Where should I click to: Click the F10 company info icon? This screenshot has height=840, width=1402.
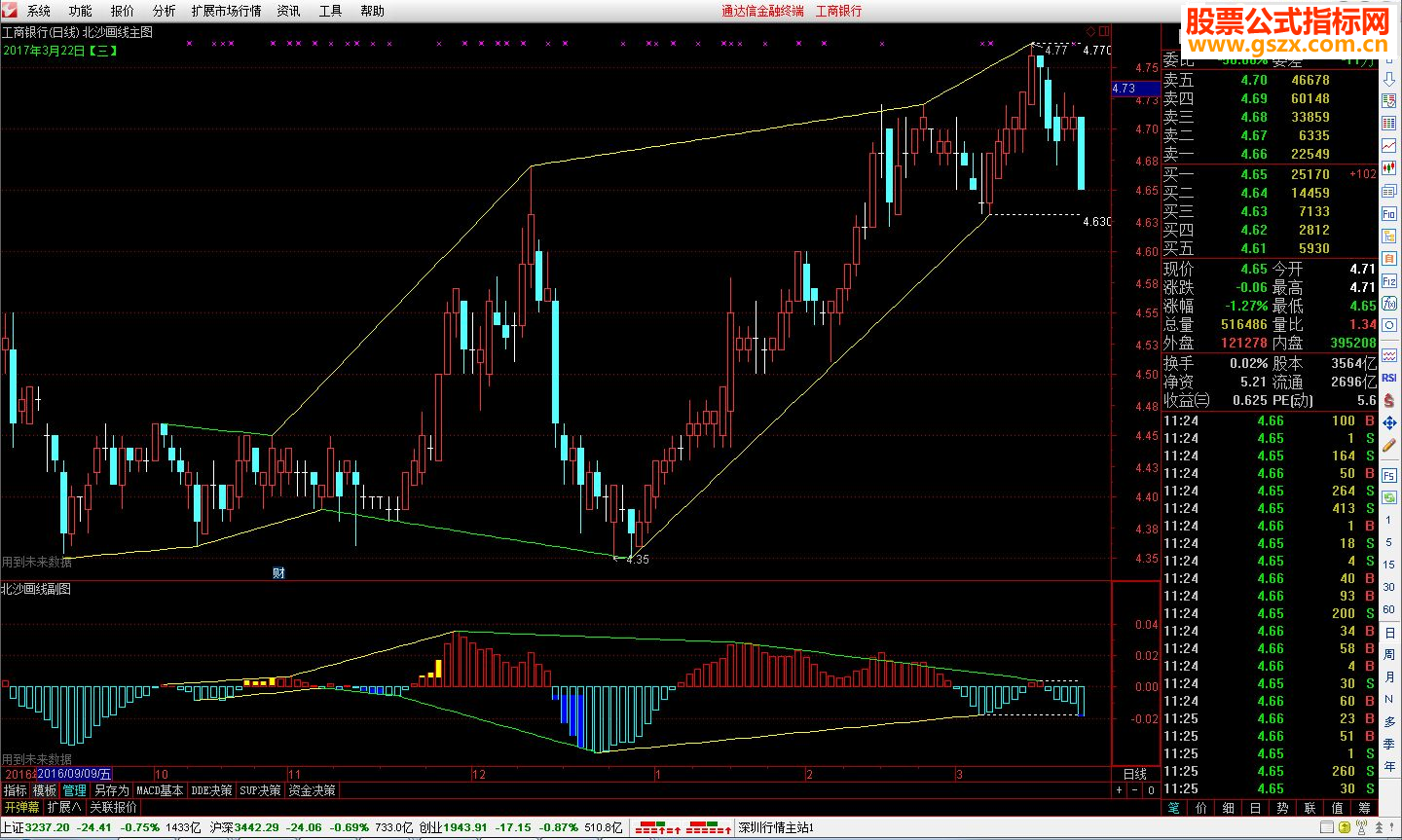coord(1389,213)
